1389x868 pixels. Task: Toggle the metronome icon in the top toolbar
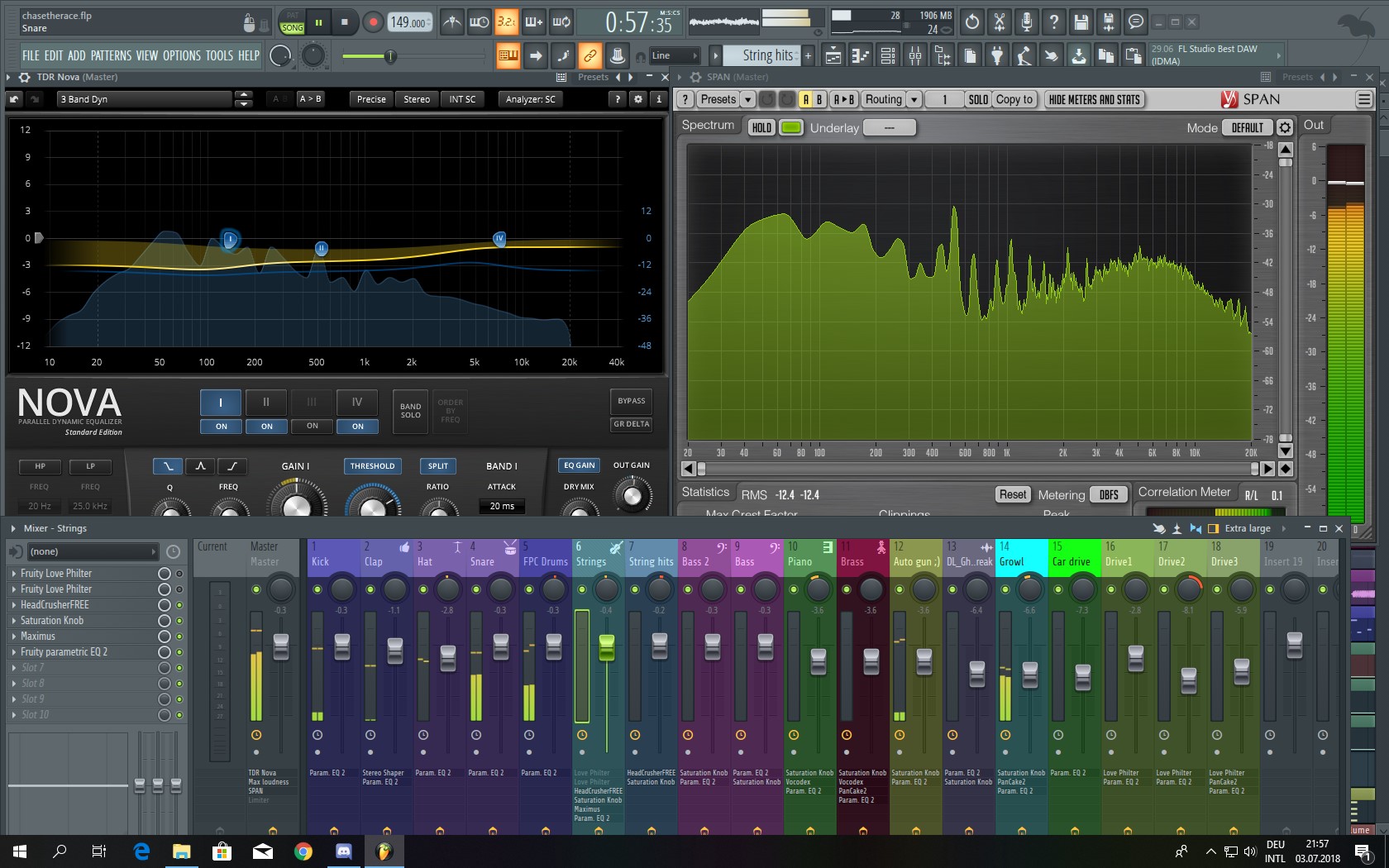click(x=451, y=22)
